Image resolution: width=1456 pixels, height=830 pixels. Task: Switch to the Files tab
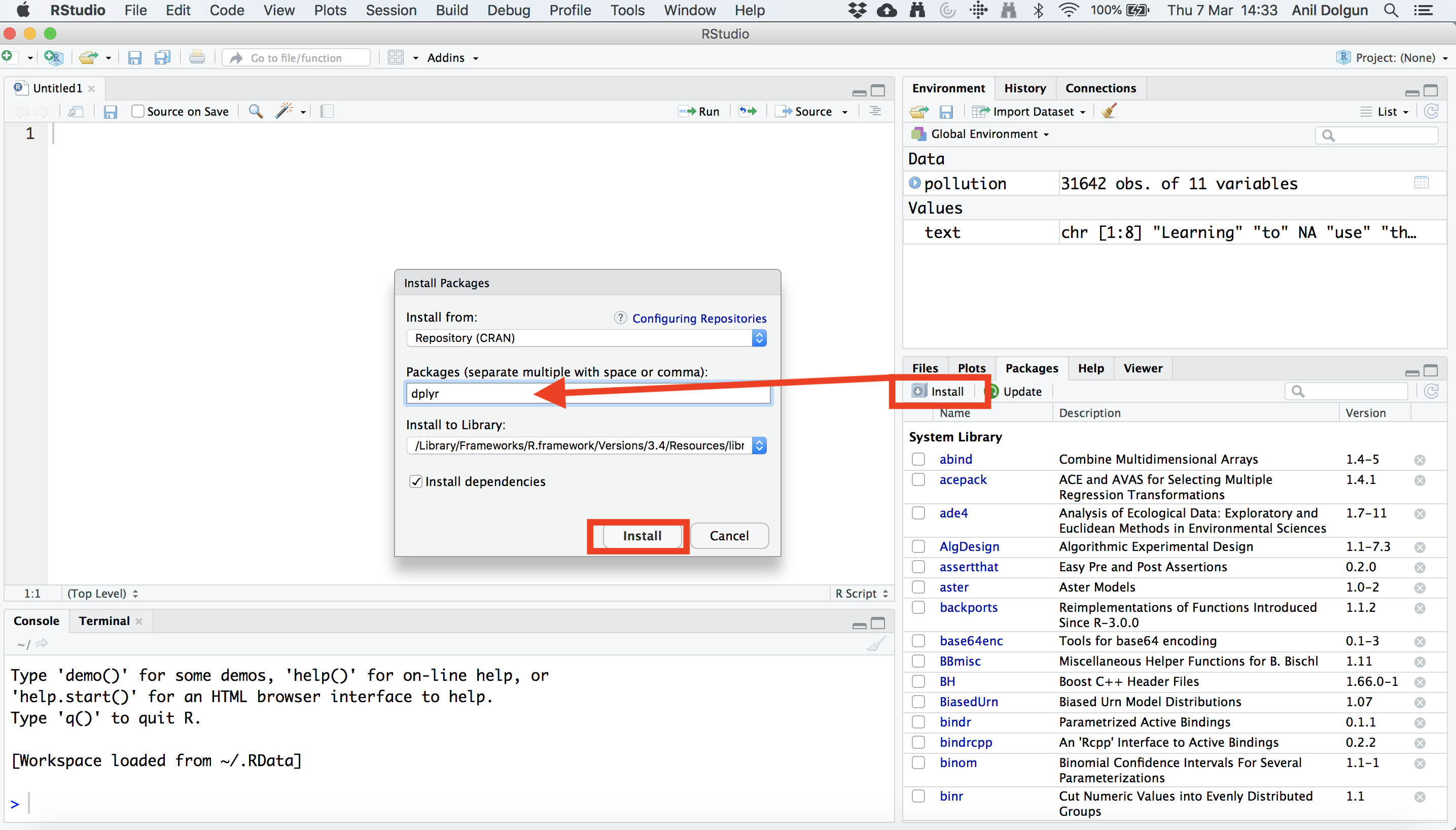[925, 368]
